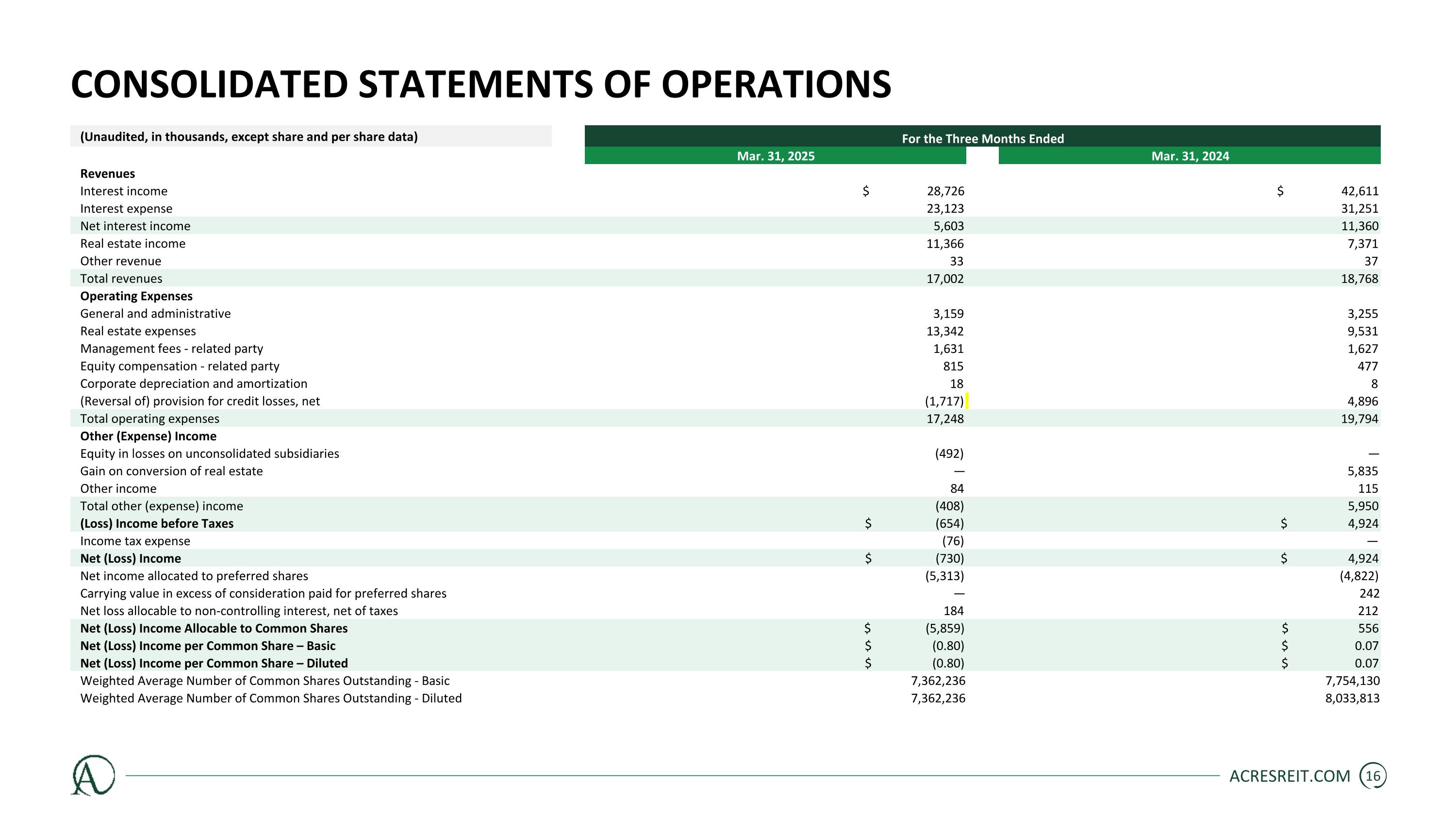Click the Consolidated Statements of Operations title
The width and height of the screenshot is (1456, 819).
point(481,84)
